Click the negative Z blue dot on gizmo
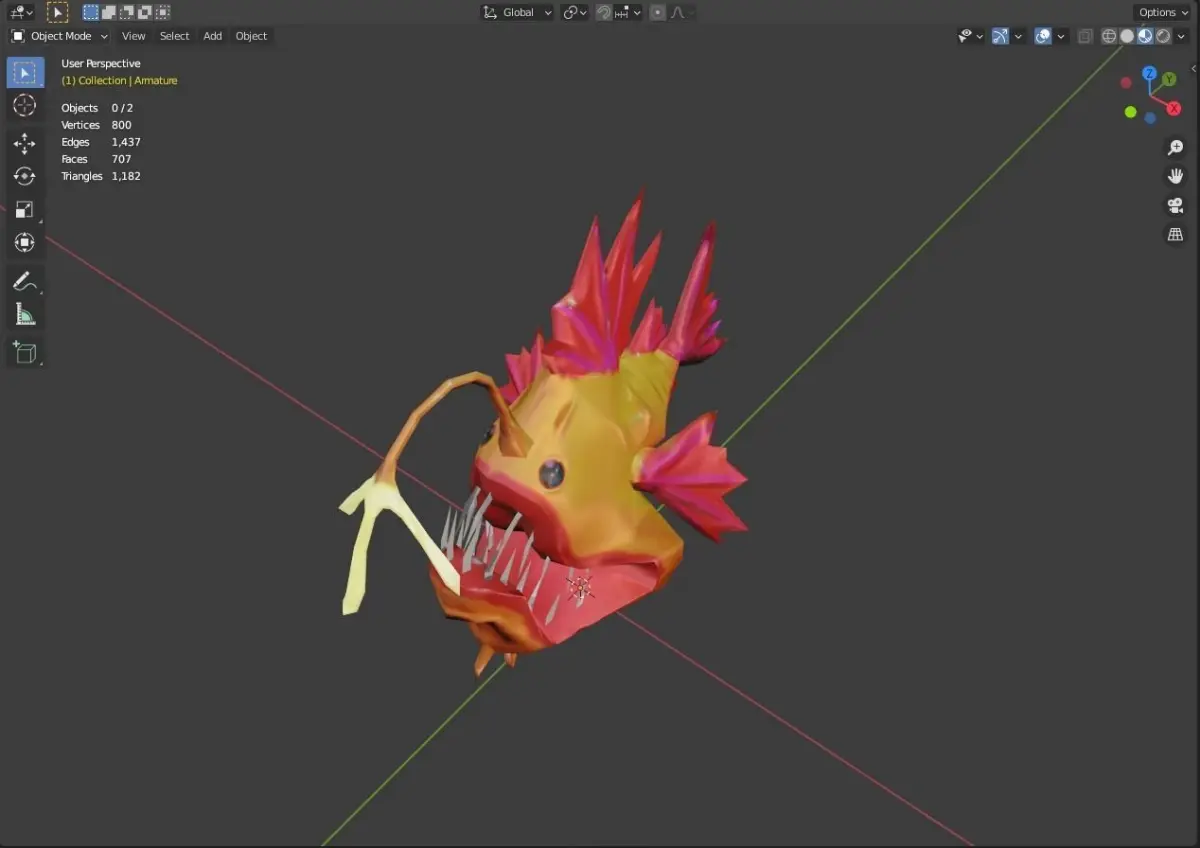1200x848 pixels. (x=1150, y=118)
